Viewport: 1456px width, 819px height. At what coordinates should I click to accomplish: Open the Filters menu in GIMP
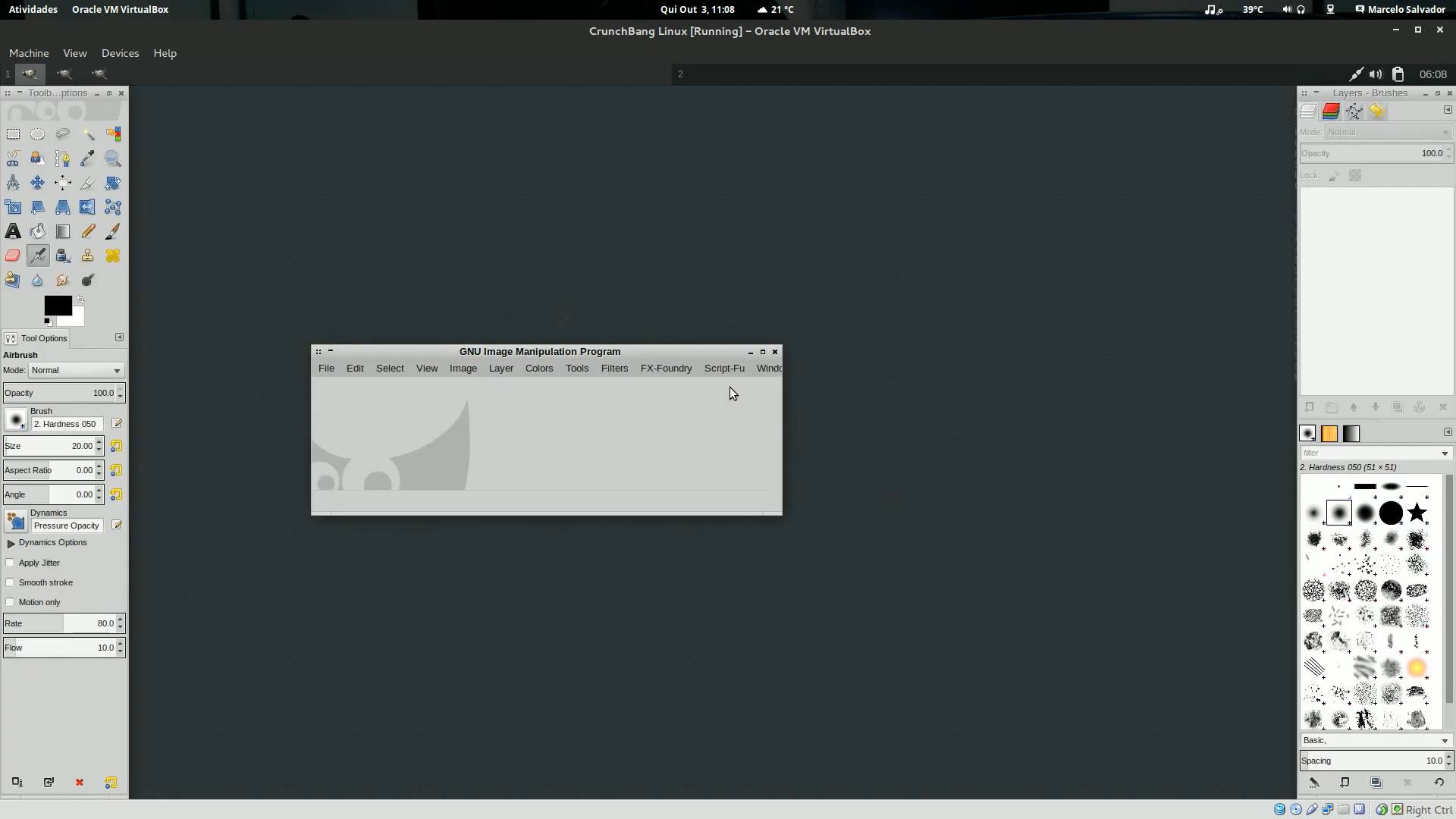click(x=614, y=369)
